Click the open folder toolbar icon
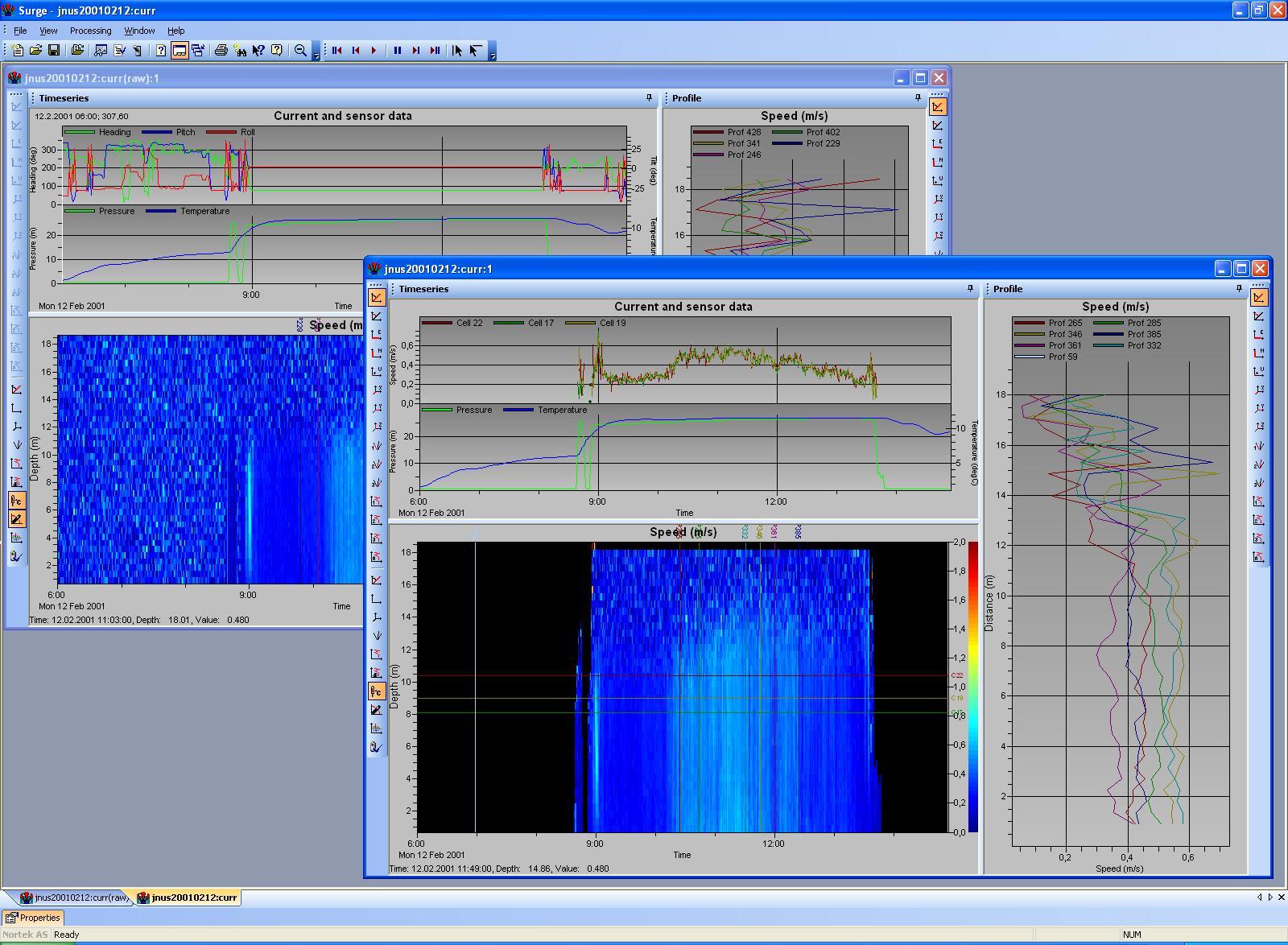Image resolution: width=1288 pixels, height=945 pixels. click(35, 50)
